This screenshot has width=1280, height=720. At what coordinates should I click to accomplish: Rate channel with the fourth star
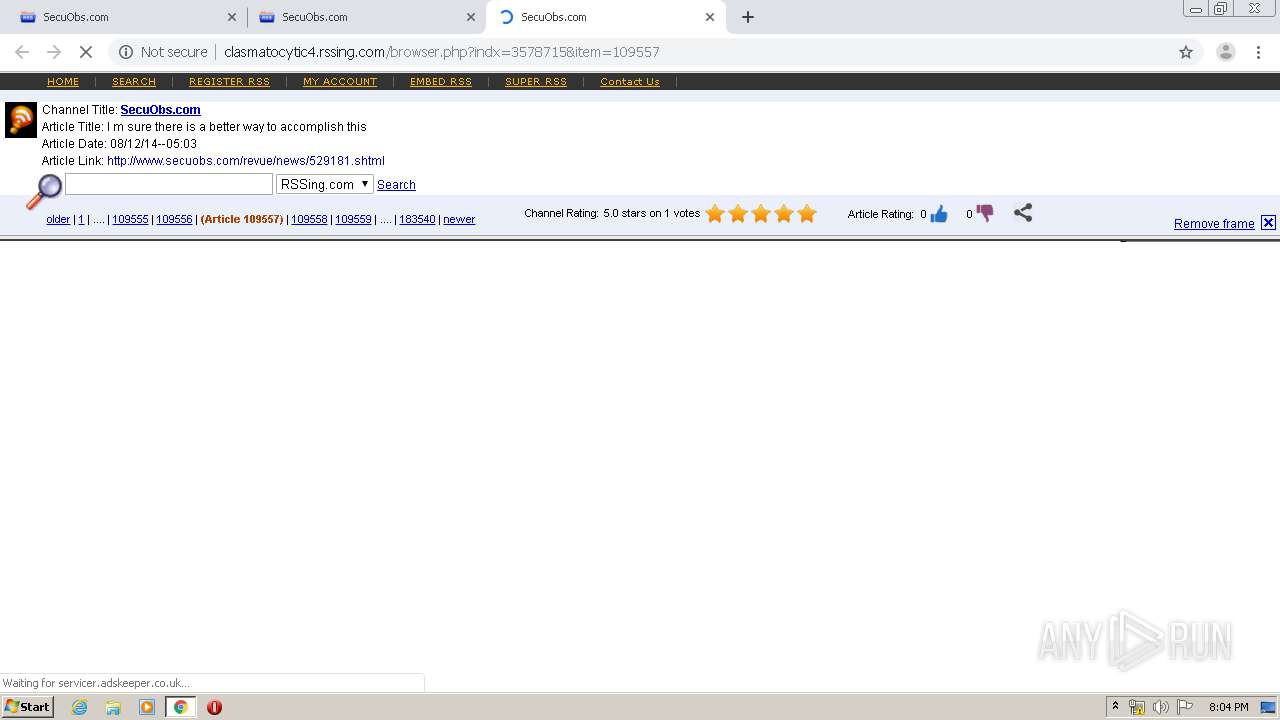tap(784, 213)
